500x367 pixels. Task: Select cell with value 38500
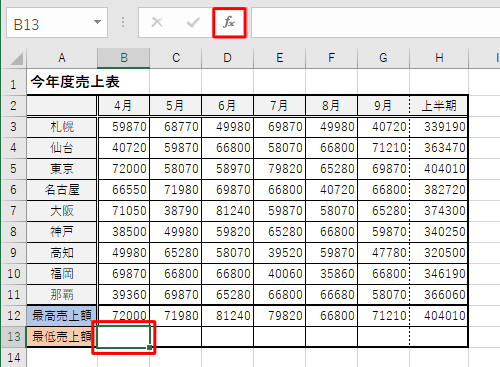pyautogui.click(x=124, y=232)
